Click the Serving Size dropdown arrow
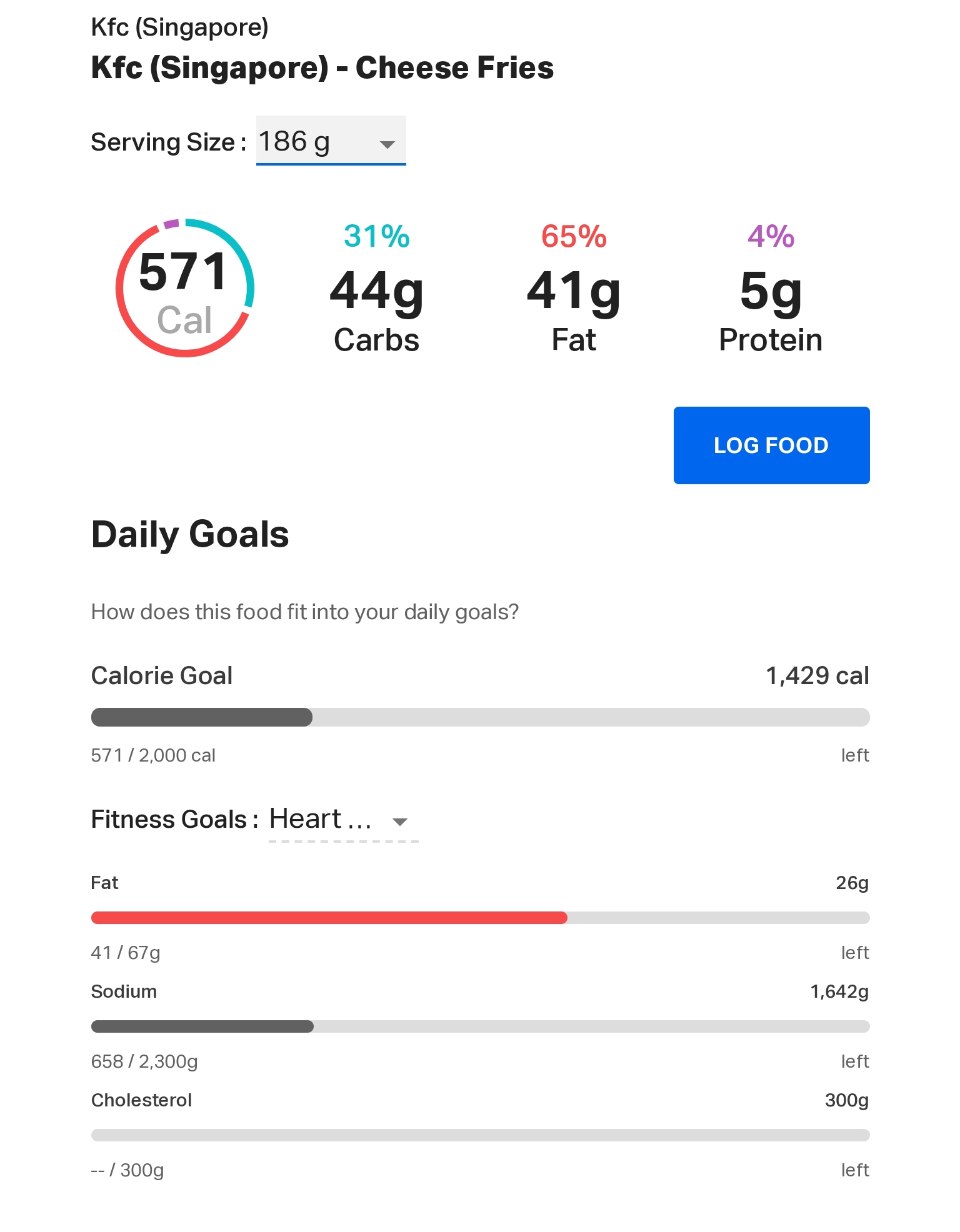Screen dimensions: 960x1232 [387, 144]
